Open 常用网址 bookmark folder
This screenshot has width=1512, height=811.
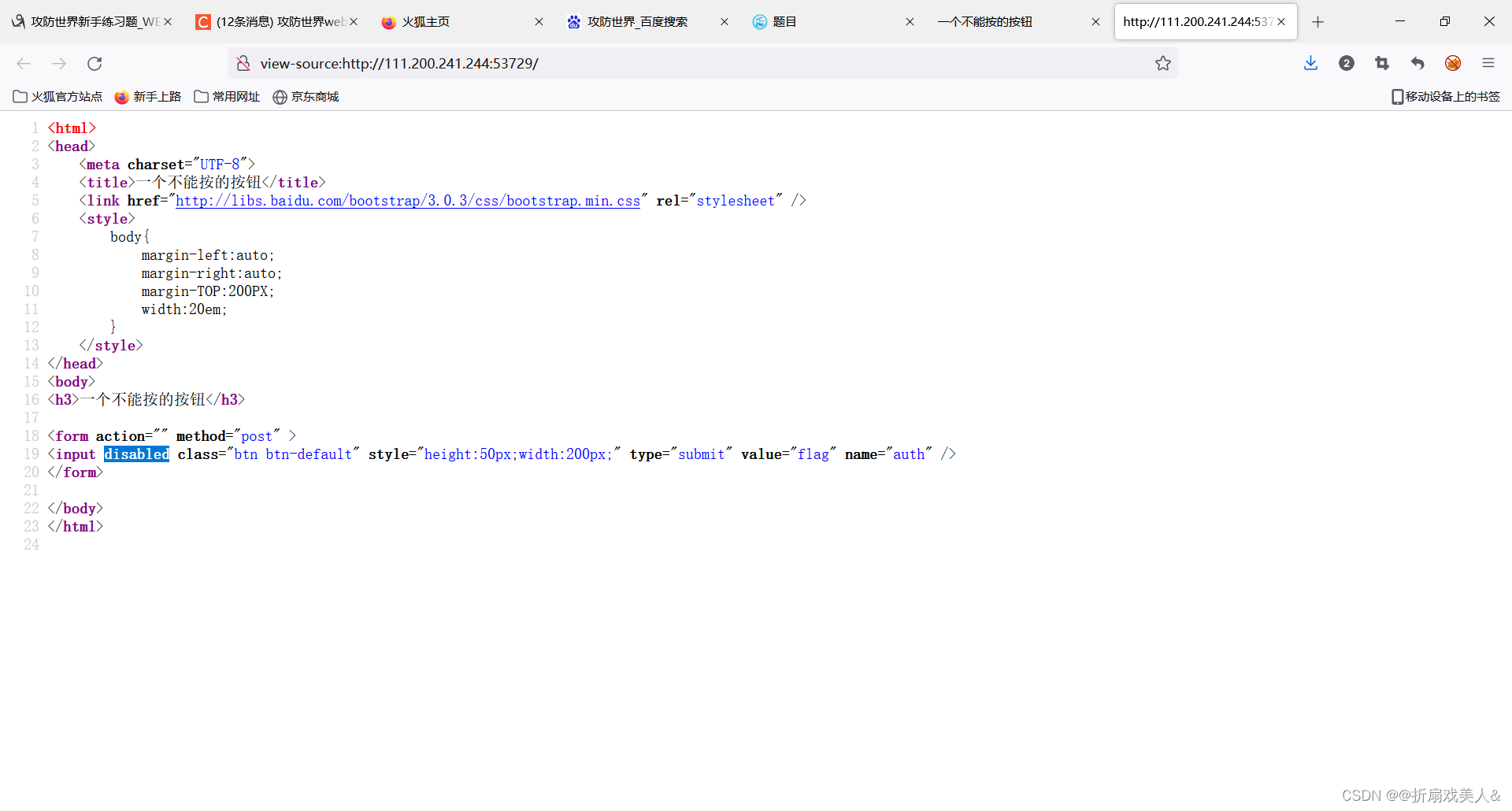point(227,97)
